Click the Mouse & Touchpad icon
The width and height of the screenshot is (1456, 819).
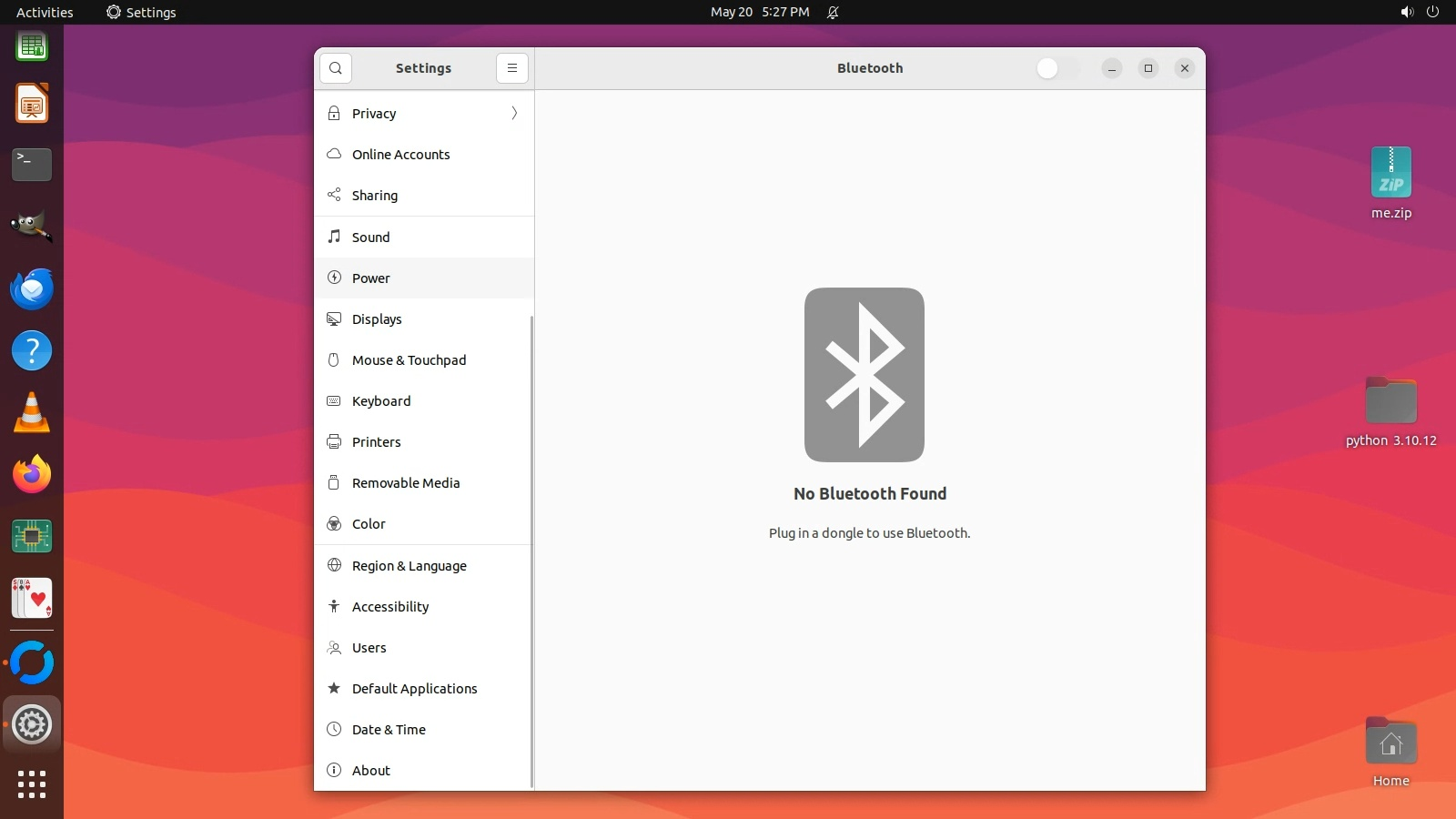click(x=334, y=359)
